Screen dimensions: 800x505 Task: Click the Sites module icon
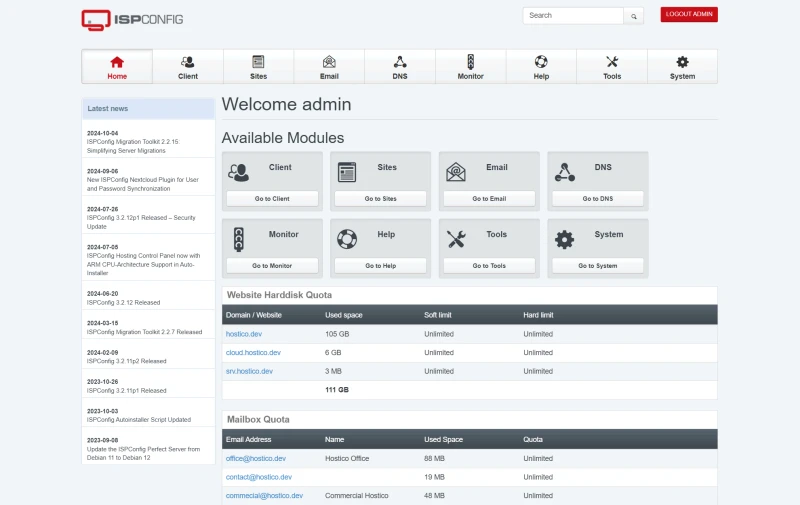tap(347, 172)
